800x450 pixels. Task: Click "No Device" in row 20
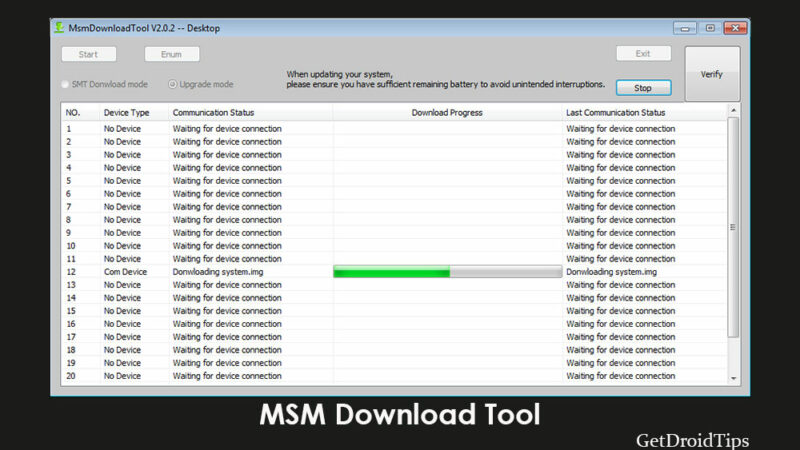point(122,376)
